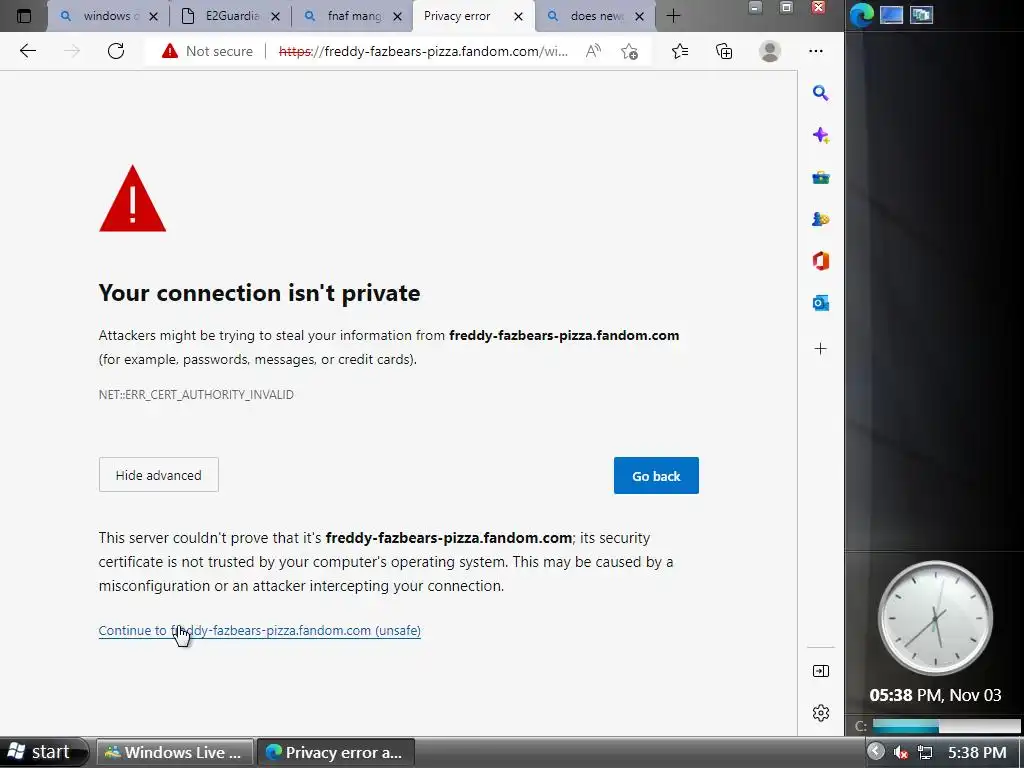
Task: Click the Not secure warning triangle
Action: pos(170,51)
